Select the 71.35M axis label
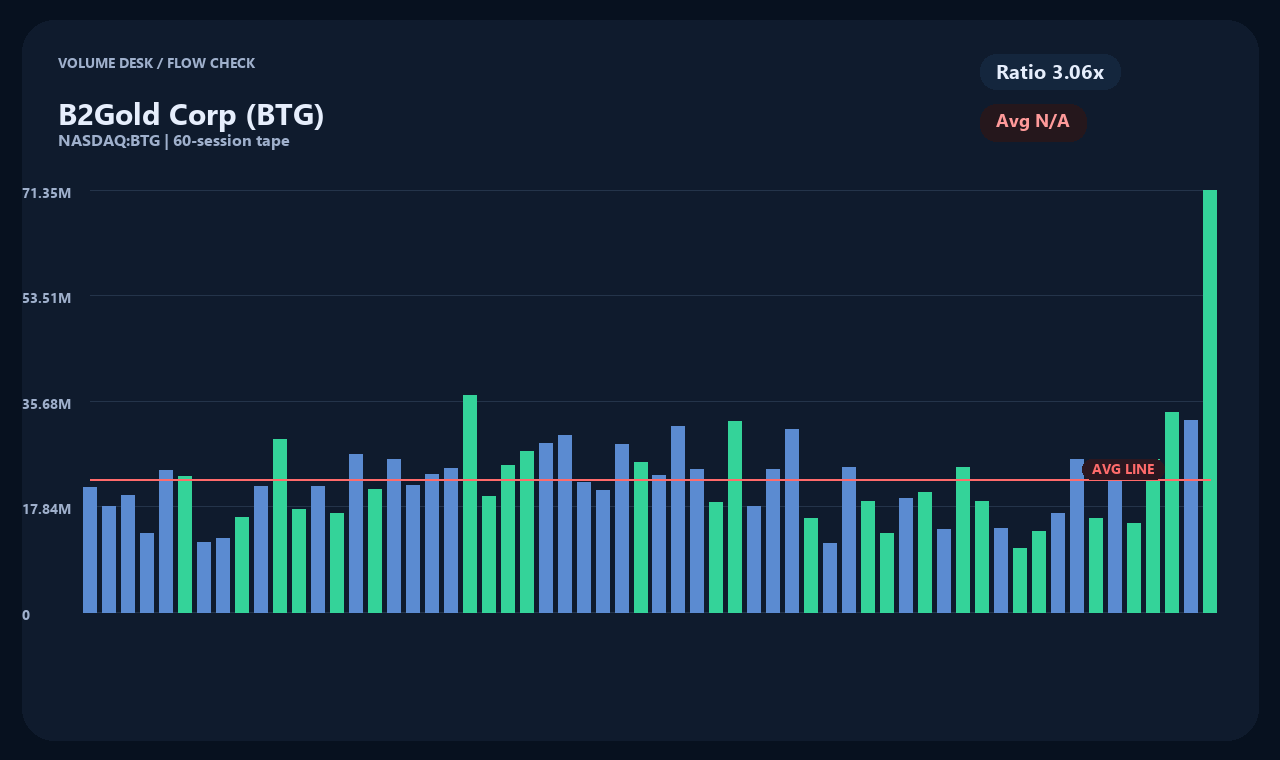The image size is (1280, 760). coord(46,192)
